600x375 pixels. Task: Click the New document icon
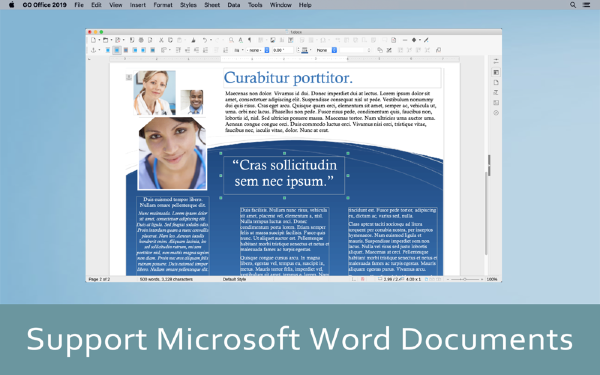[x=93, y=40]
